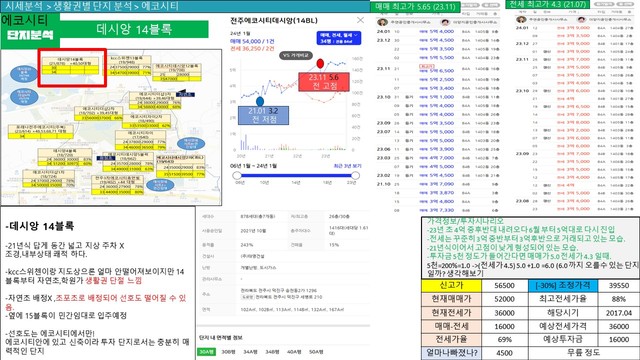Click the red 전 고점 marker dot on chart
Image resolution: width=640 pixels, height=360 pixels.
pyautogui.click(x=320, y=63)
